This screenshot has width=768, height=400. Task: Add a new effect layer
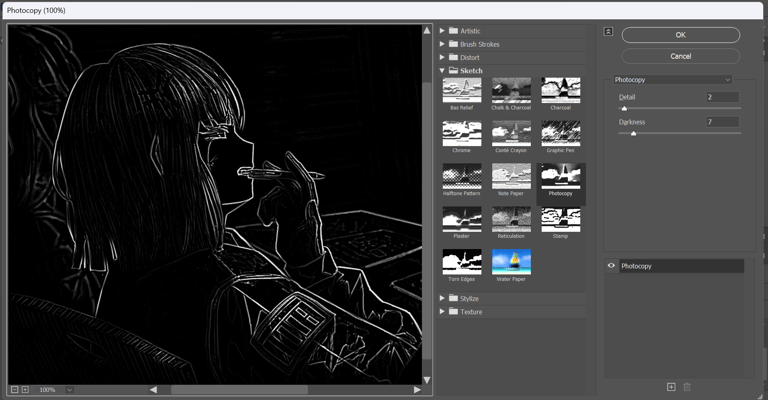tap(671, 387)
